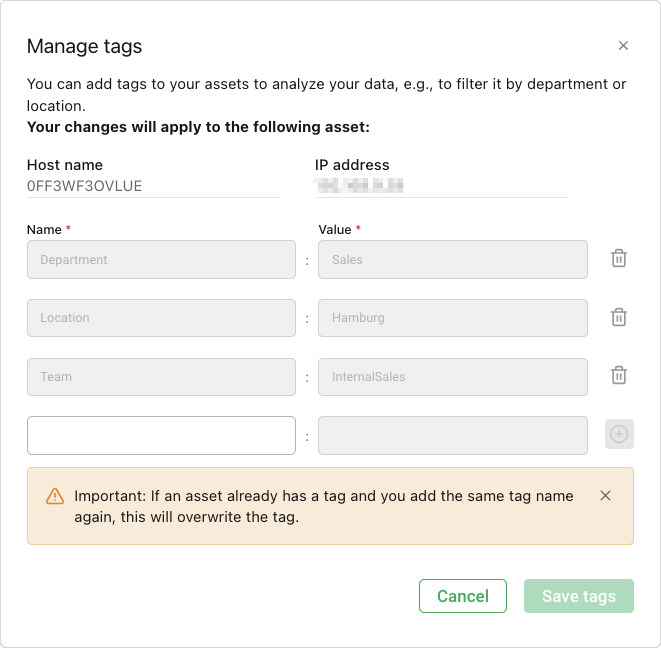
Task: Click the orange warning triangle icon
Action: pyautogui.click(x=55, y=496)
